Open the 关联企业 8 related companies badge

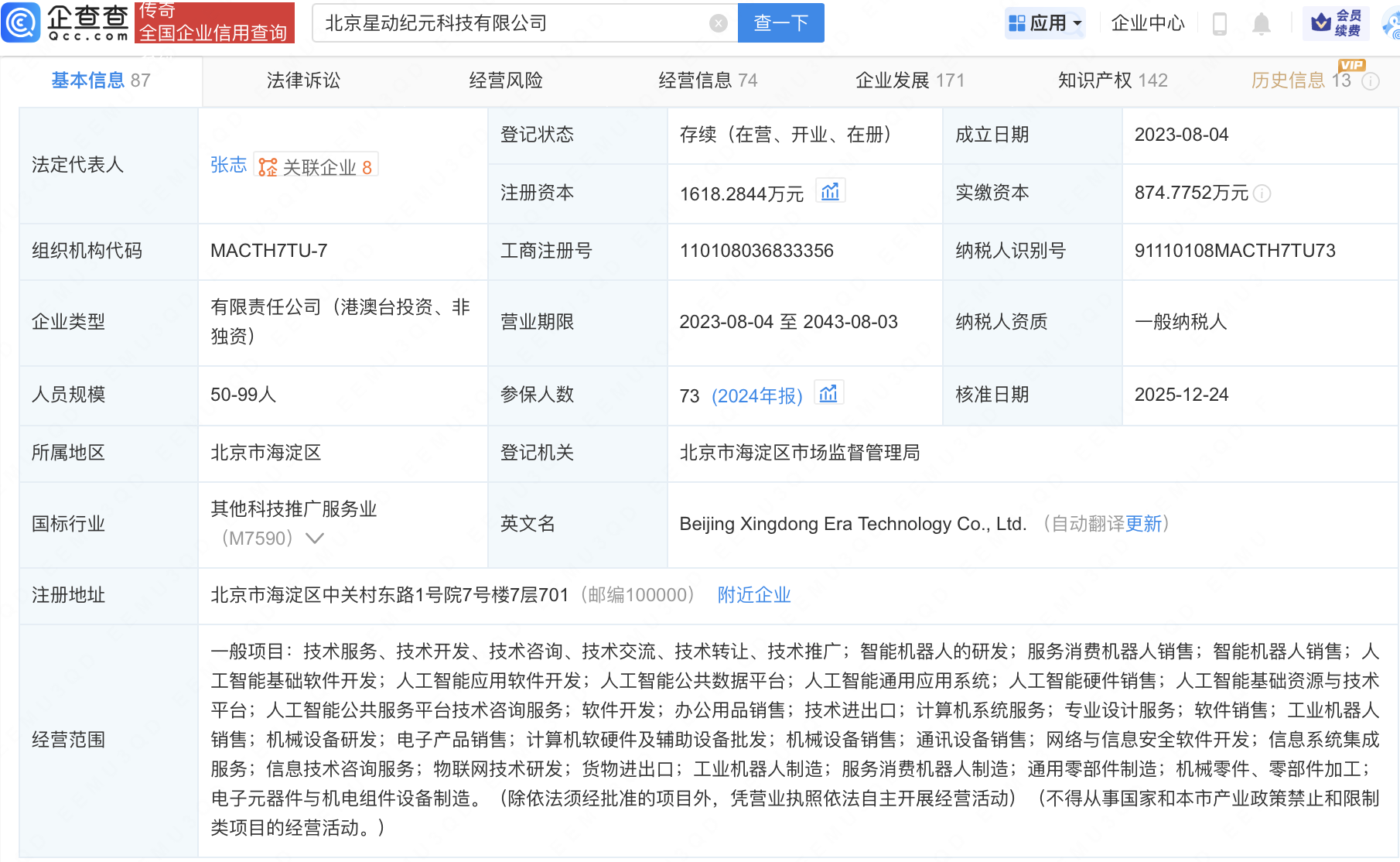point(316,166)
